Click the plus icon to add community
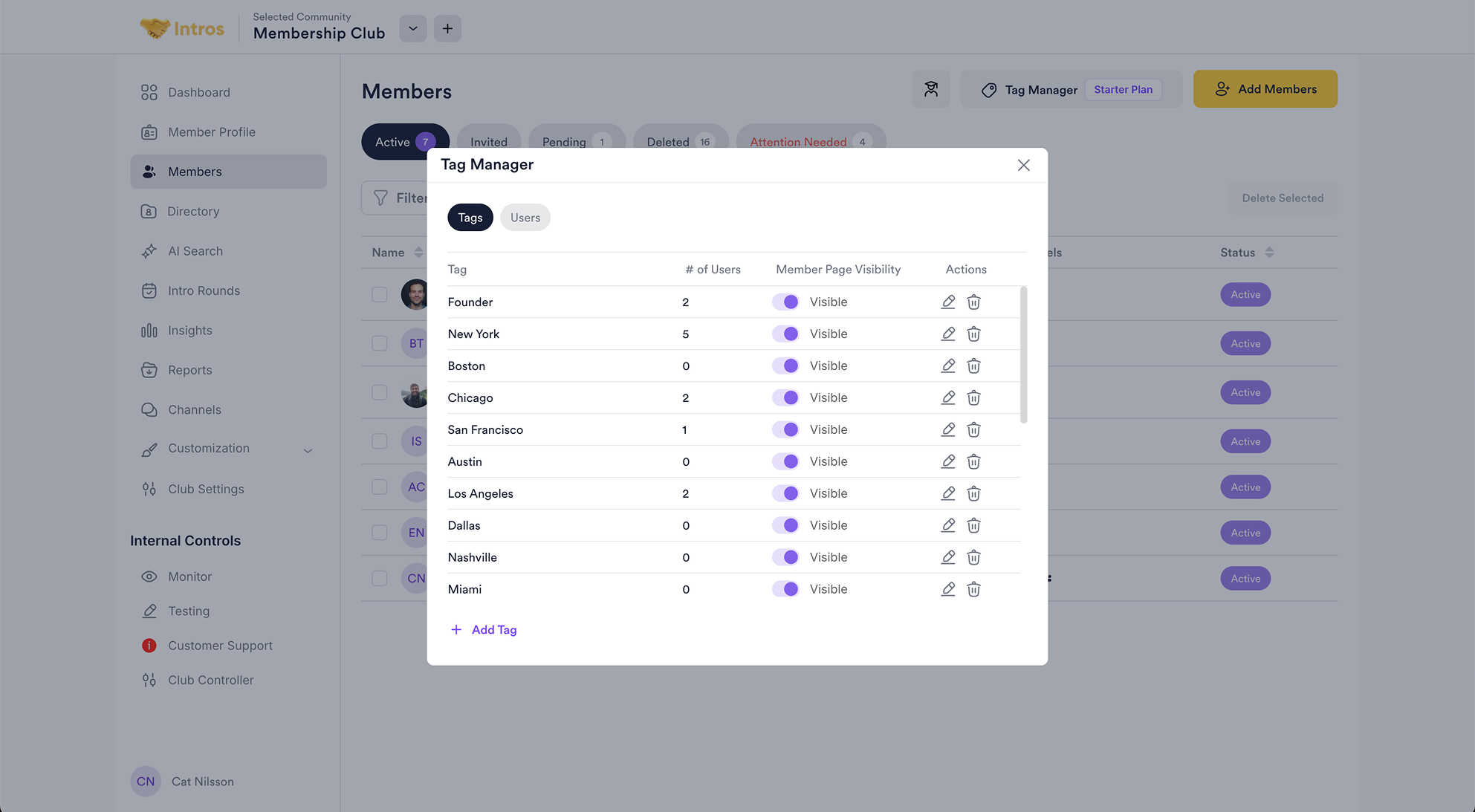 coord(447,28)
